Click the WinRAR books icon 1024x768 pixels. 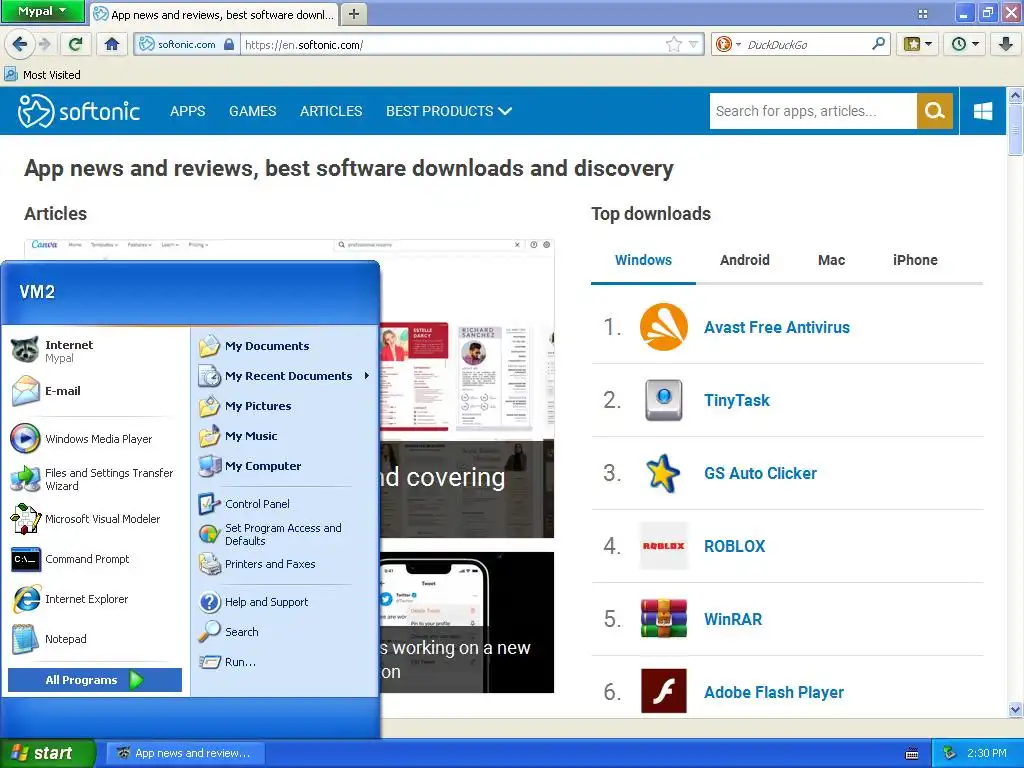(x=664, y=618)
